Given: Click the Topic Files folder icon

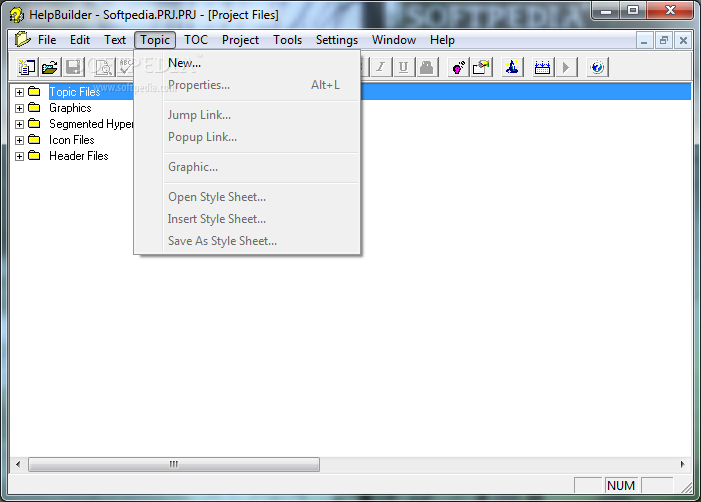Looking at the screenshot, I should click(x=34, y=92).
